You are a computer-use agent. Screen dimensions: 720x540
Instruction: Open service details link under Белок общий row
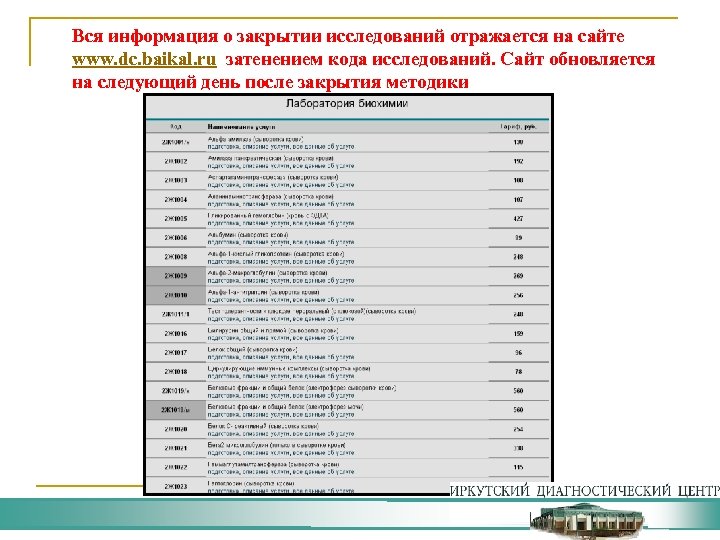click(281, 357)
